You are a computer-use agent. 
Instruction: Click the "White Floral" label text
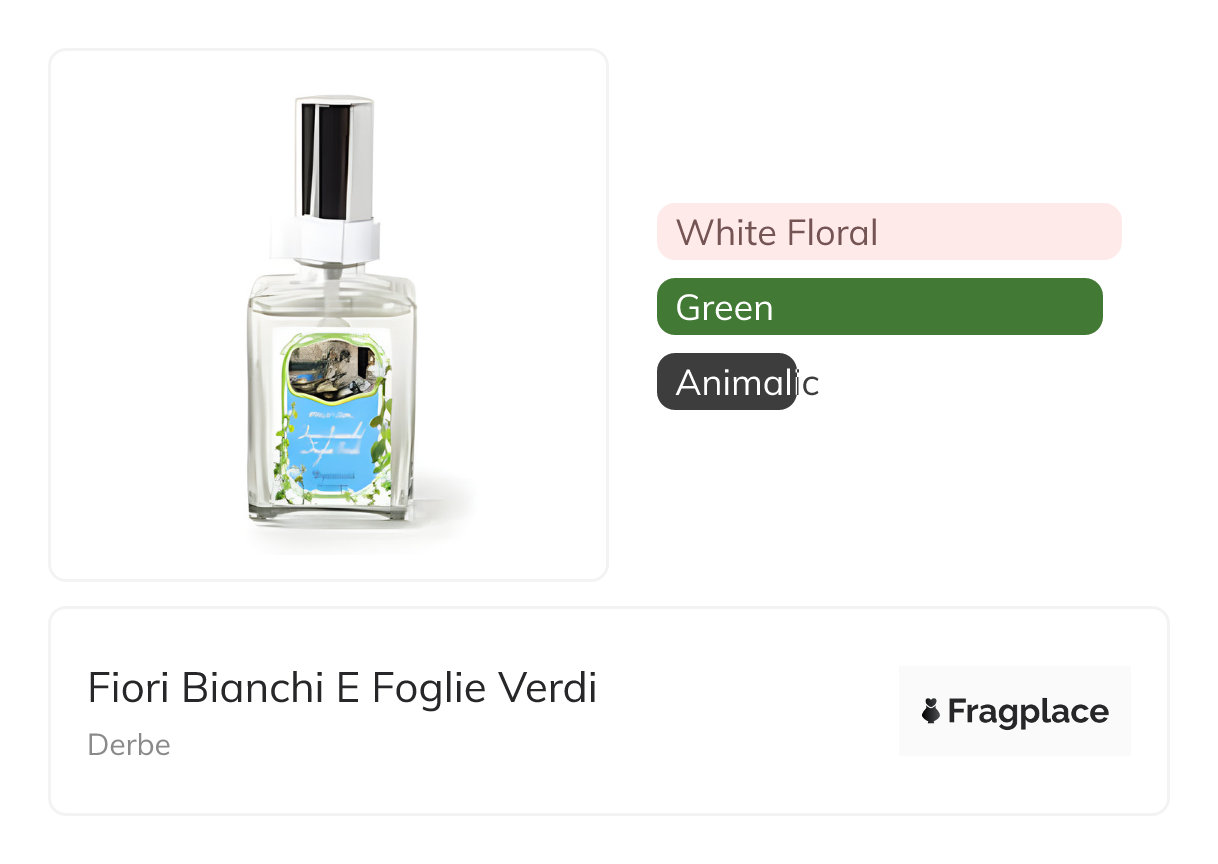pyautogui.click(x=776, y=233)
